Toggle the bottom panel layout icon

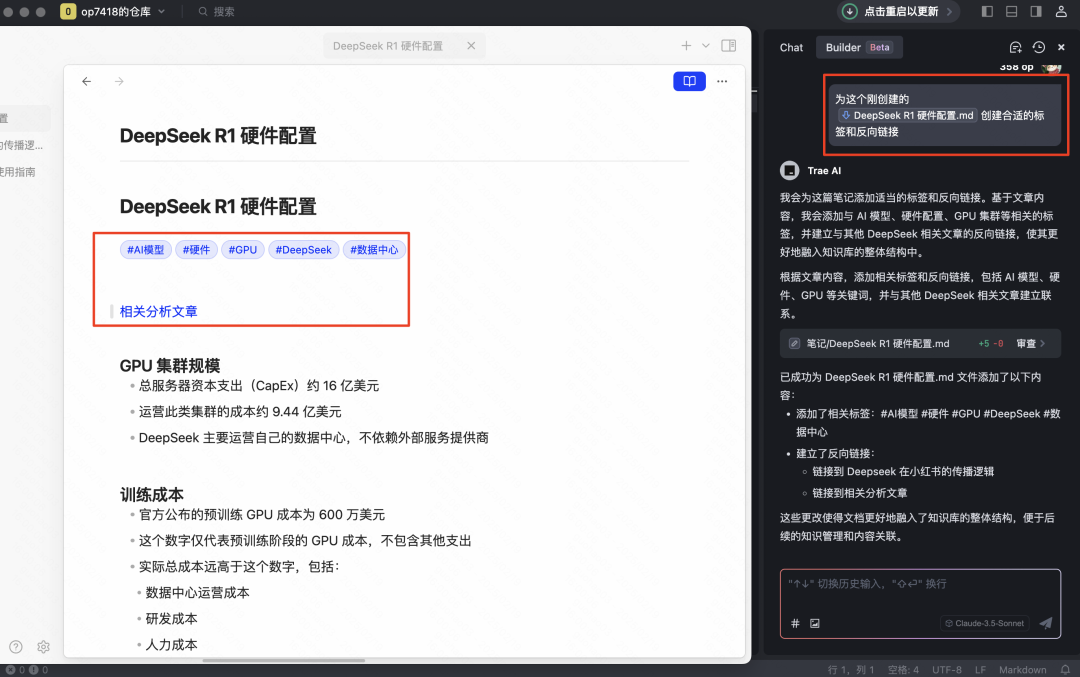(1010, 11)
